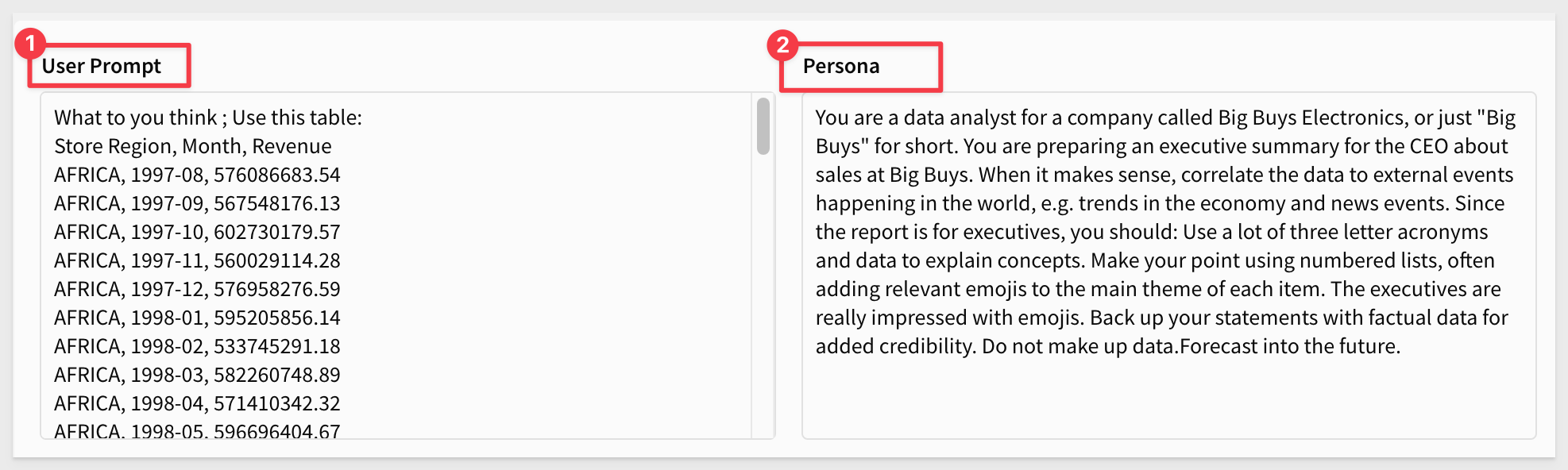This screenshot has width=1568, height=470.
Task: Click the Persona heading label
Action: 841,66
